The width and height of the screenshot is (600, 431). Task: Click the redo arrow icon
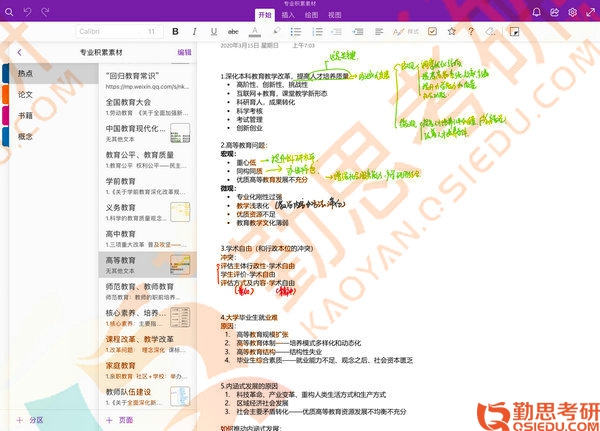[46, 12]
